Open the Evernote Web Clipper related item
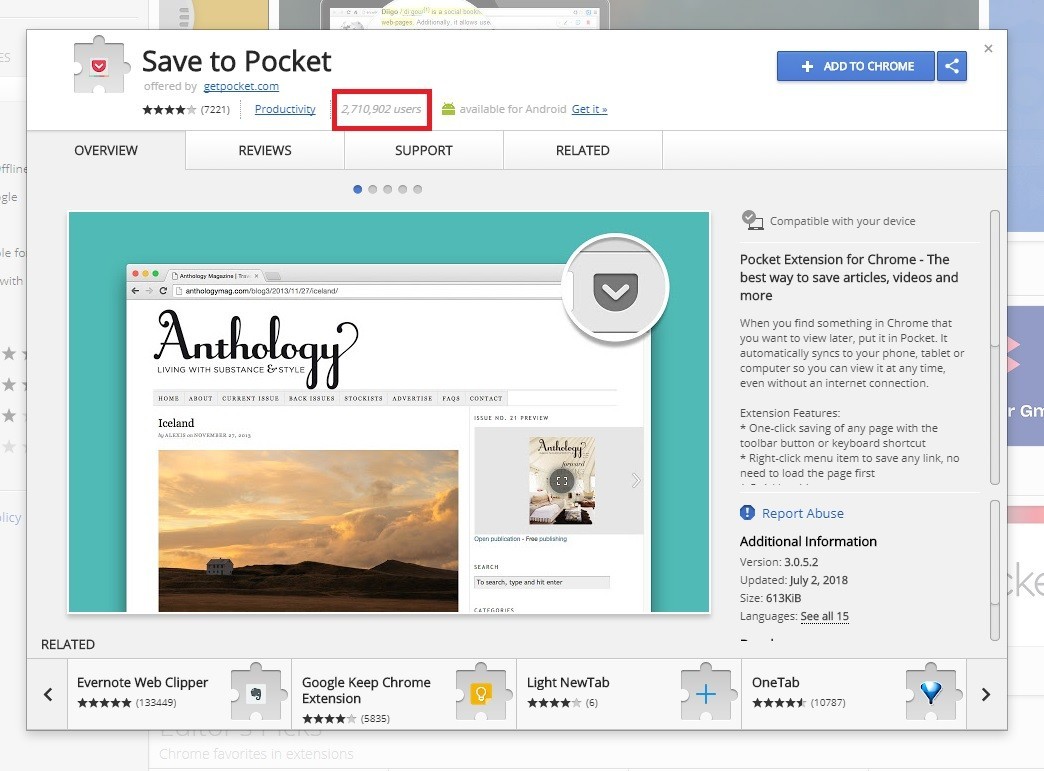Screen dimensions: 1044x771 (x=179, y=694)
